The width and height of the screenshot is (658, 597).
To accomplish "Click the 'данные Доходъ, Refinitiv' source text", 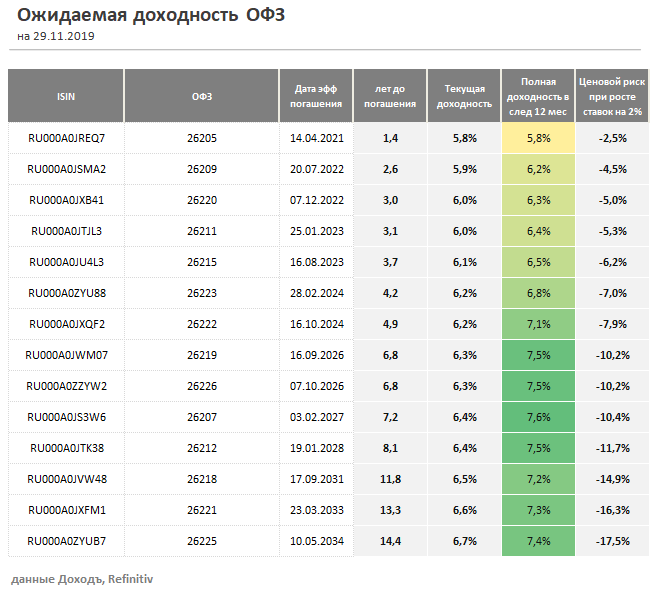I will pyautogui.click(x=82, y=579).
